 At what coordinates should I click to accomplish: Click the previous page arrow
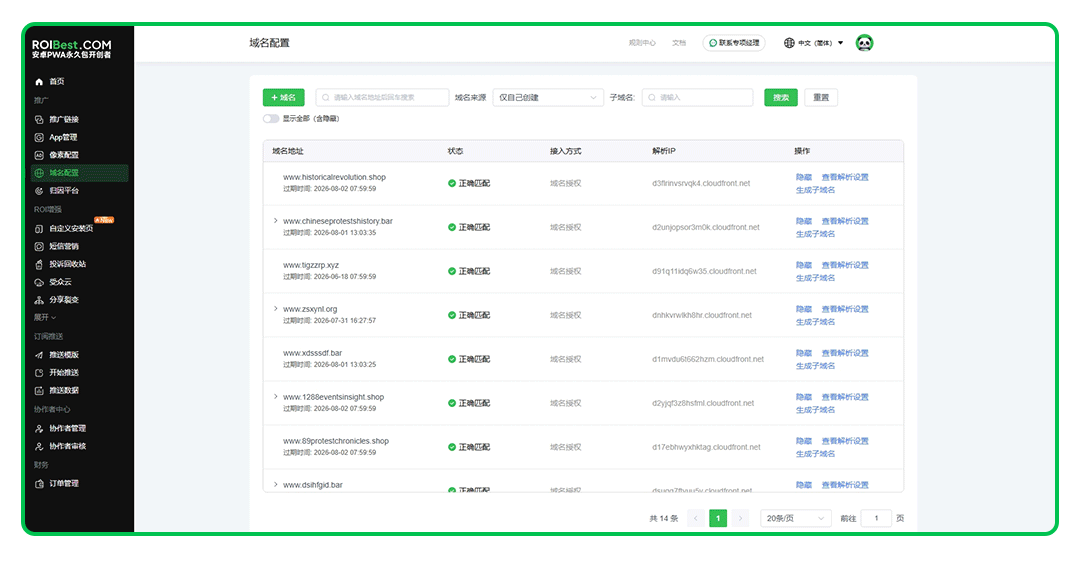696,518
